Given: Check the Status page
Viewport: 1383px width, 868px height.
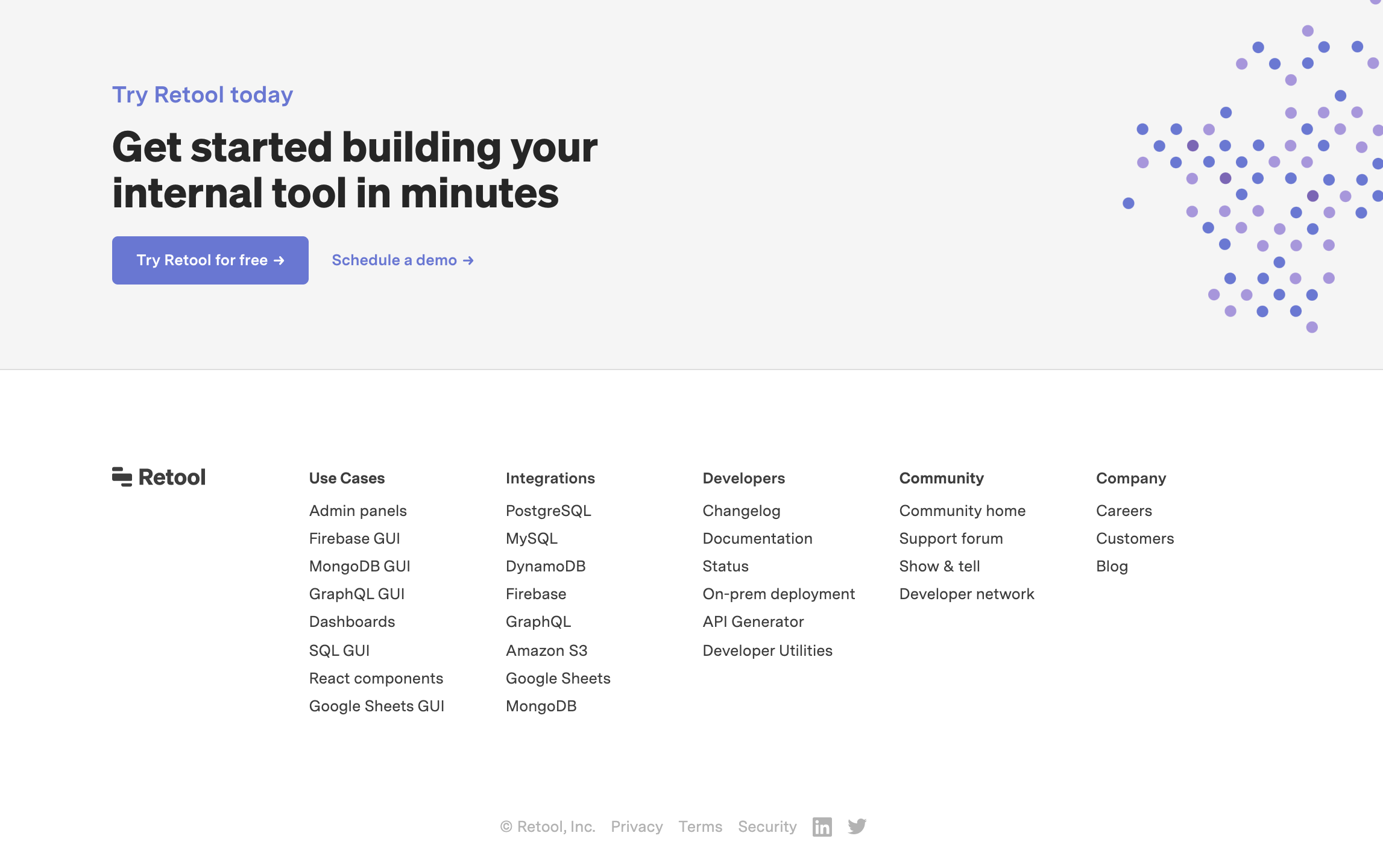Looking at the screenshot, I should click(725, 565).
